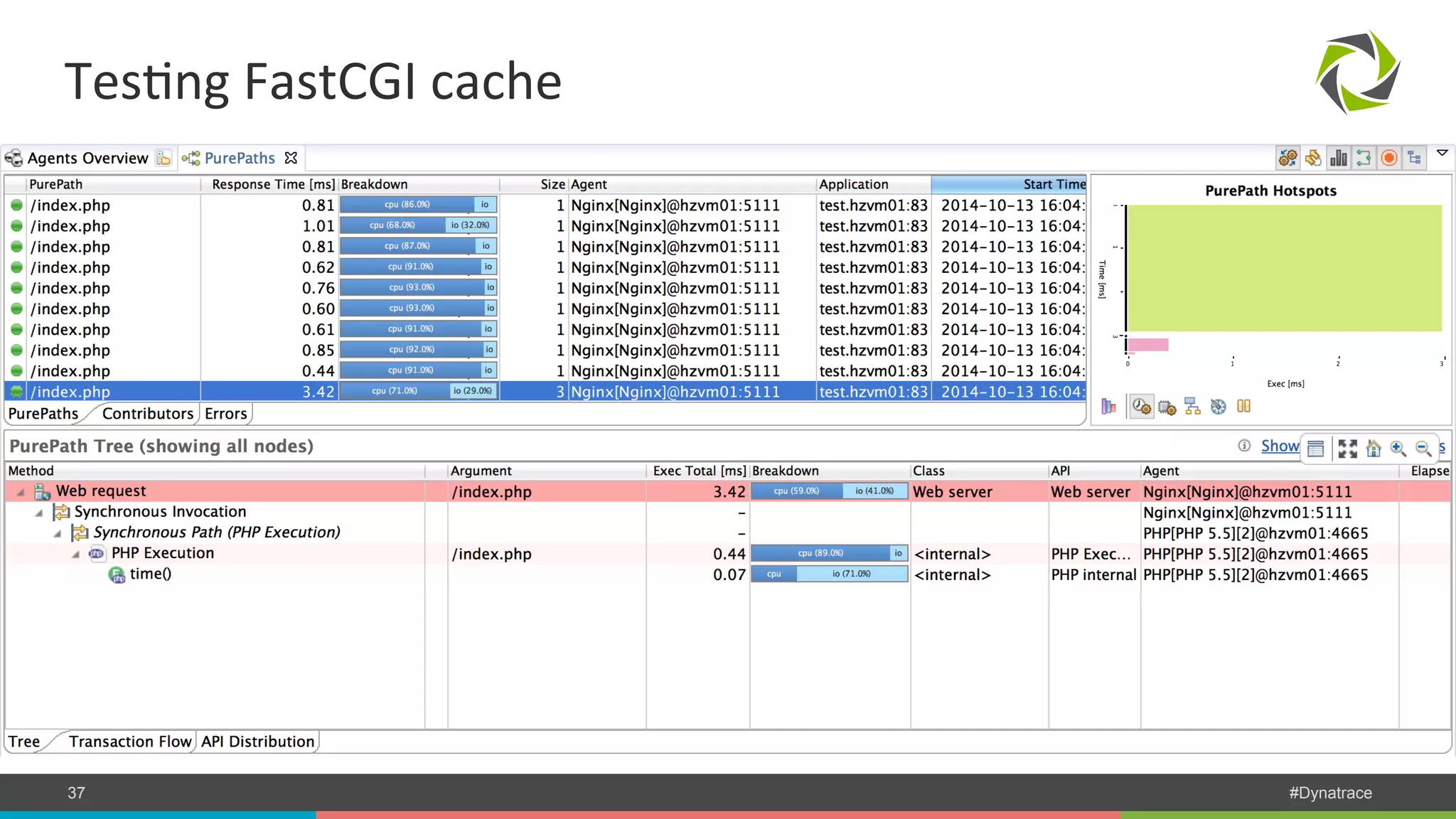The width and height of the screenshot is (1456, 819).
Task: Click the time() breakdown bar io (71.0%)
Action: [x=830, y=574]
